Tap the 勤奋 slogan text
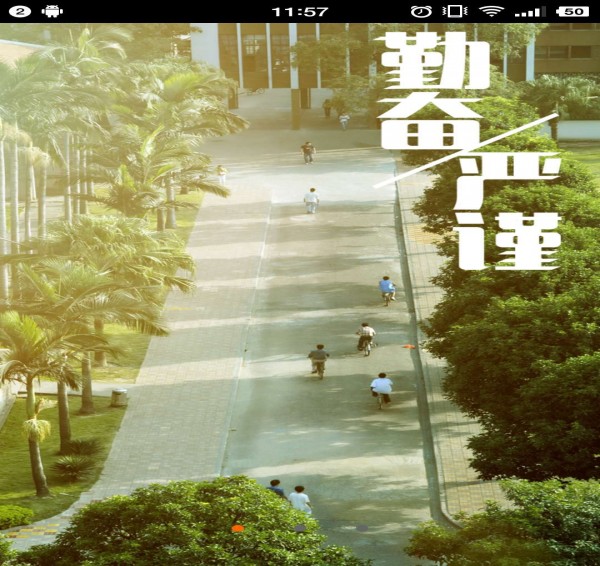This screenshot has width=600, height=566. click(x=434, y=90)
